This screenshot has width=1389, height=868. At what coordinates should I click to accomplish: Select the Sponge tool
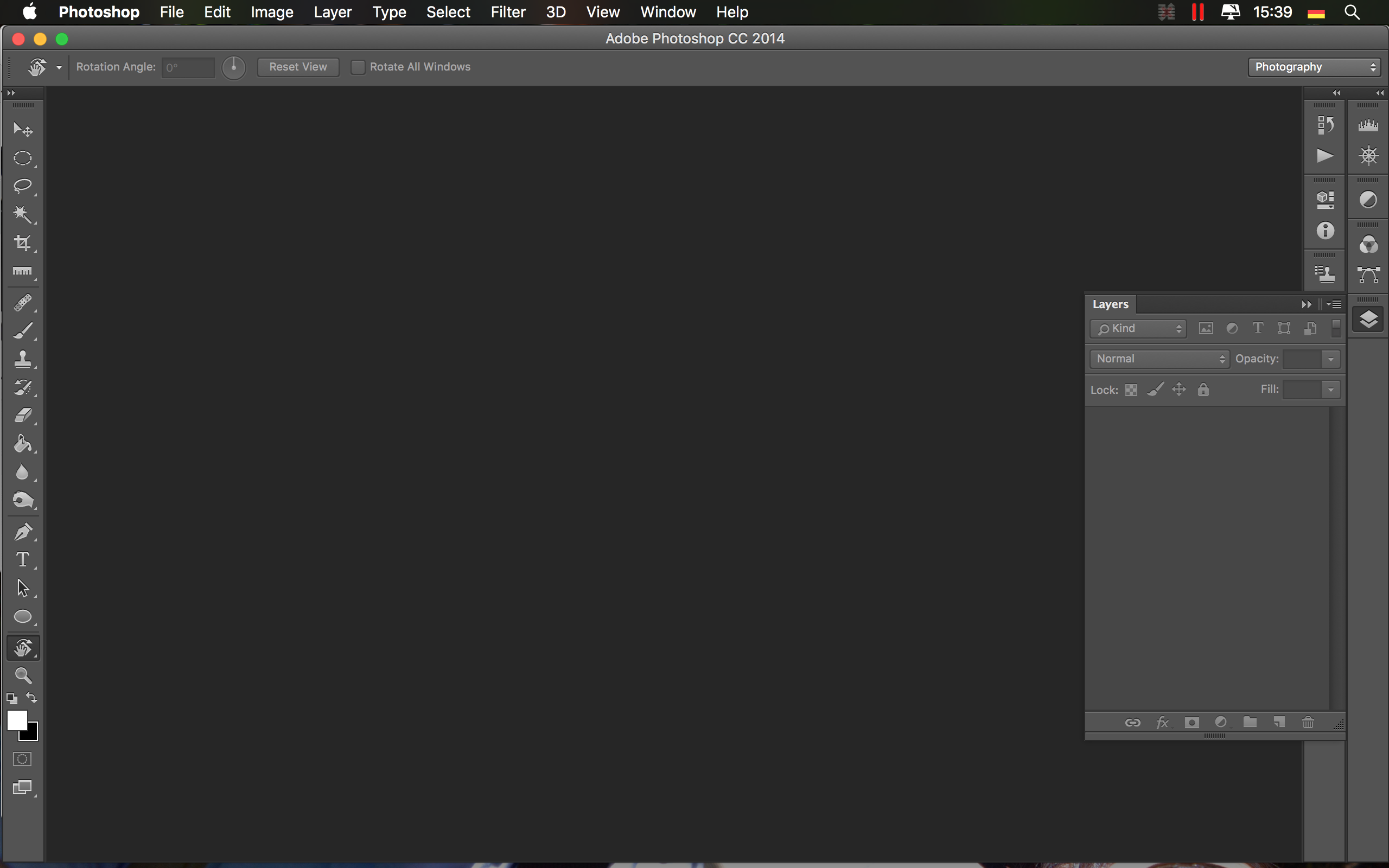pos(23,501)
